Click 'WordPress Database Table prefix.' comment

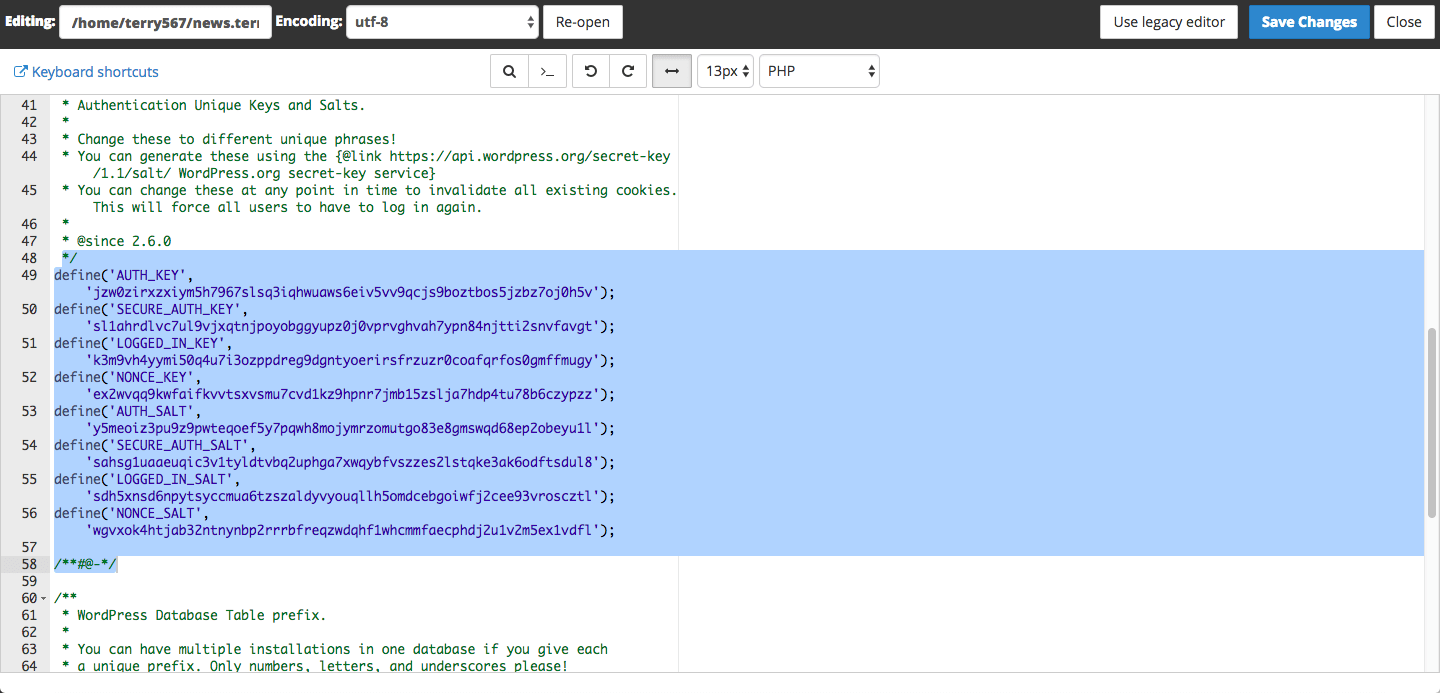pos(201,615)
